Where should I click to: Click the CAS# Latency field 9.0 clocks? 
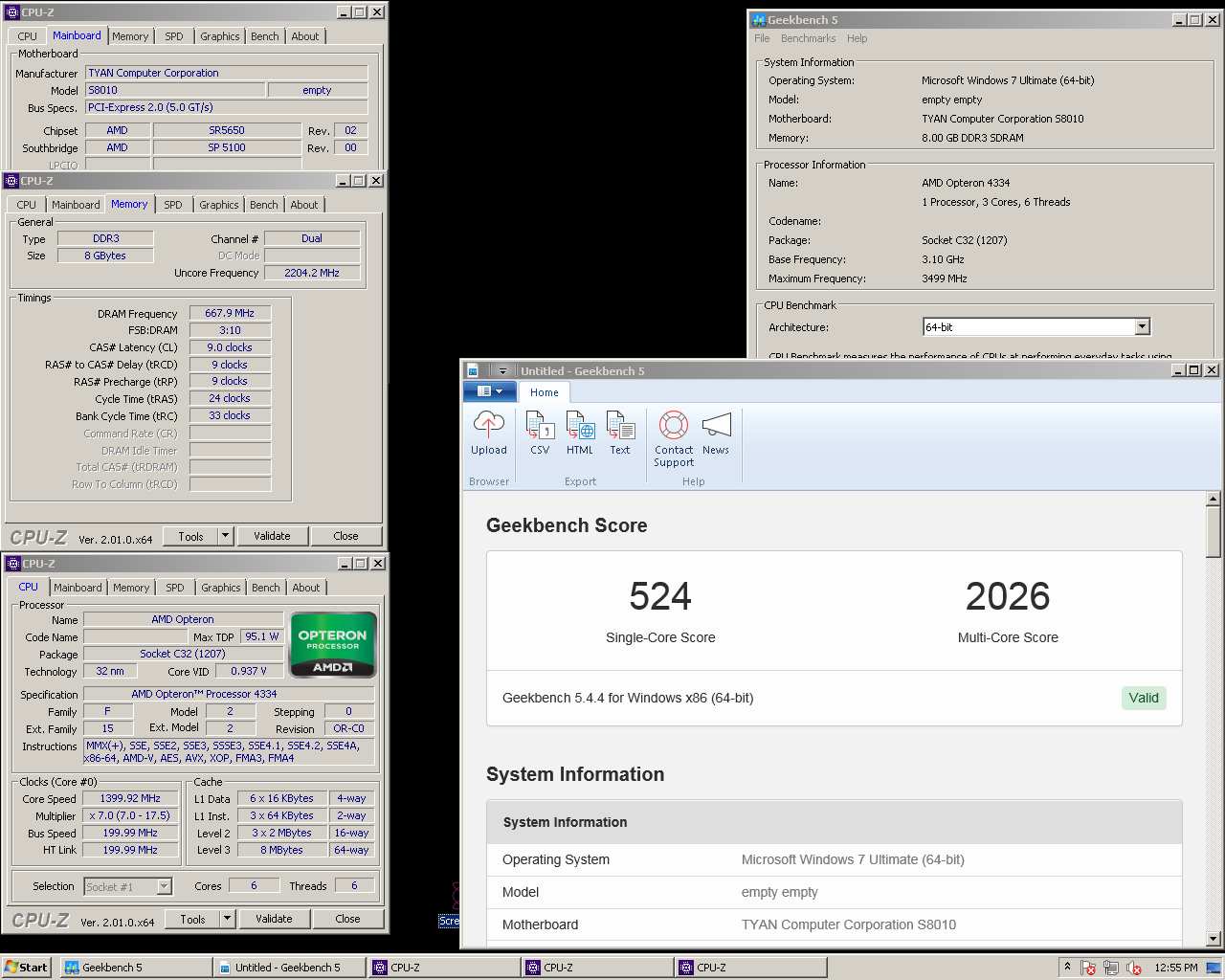(230, 347)
